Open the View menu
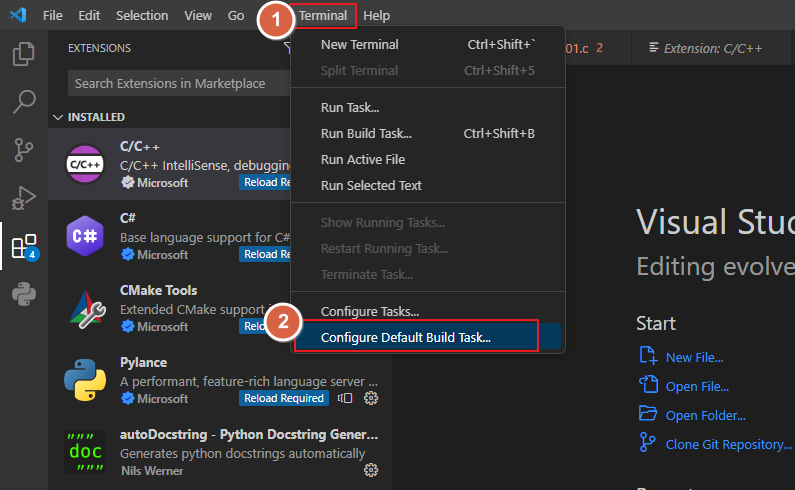Screen dimensions: 795x490 click(x=198, y=16)
